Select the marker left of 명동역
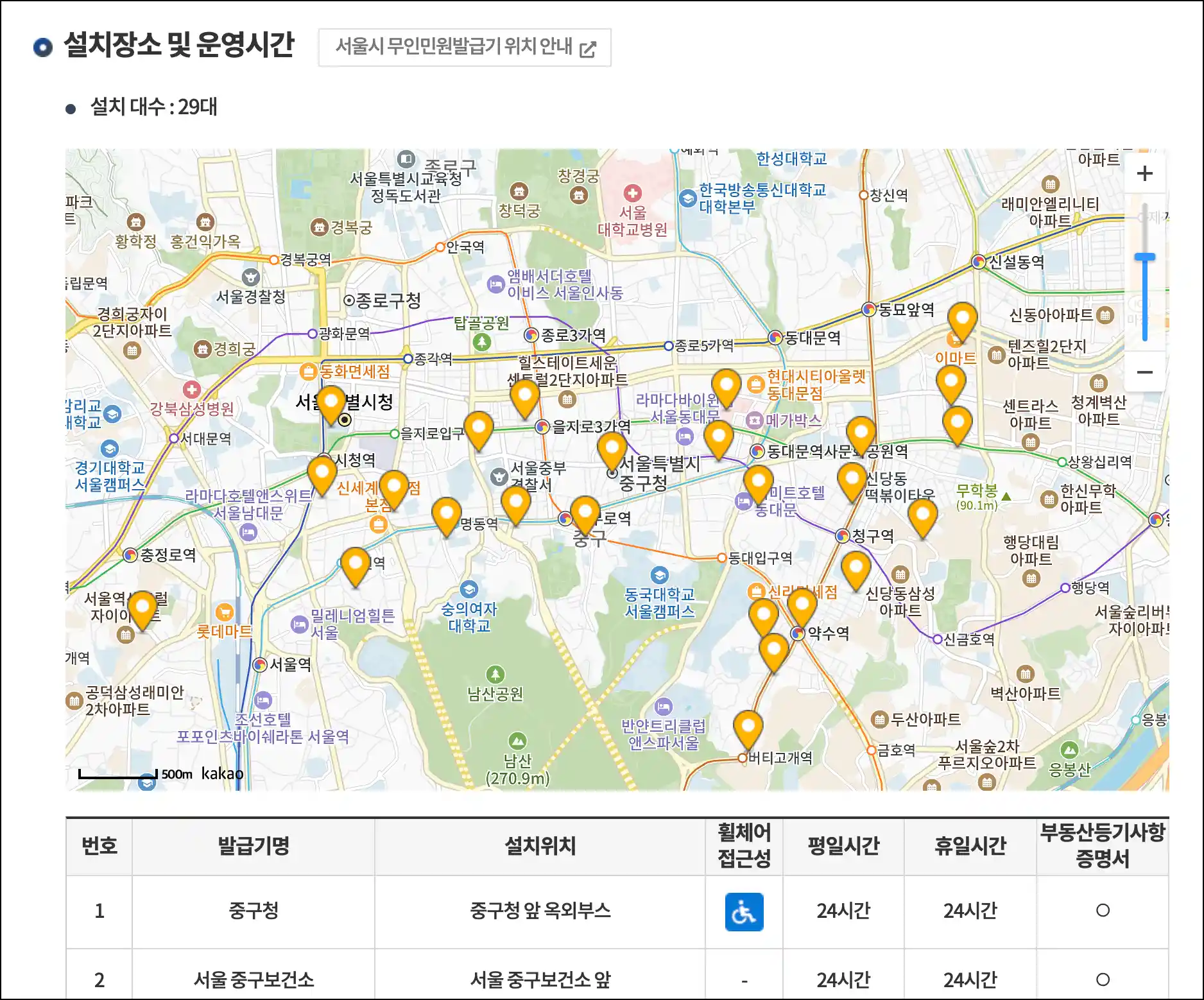The image size is (1204, 1000). [447, 516]
